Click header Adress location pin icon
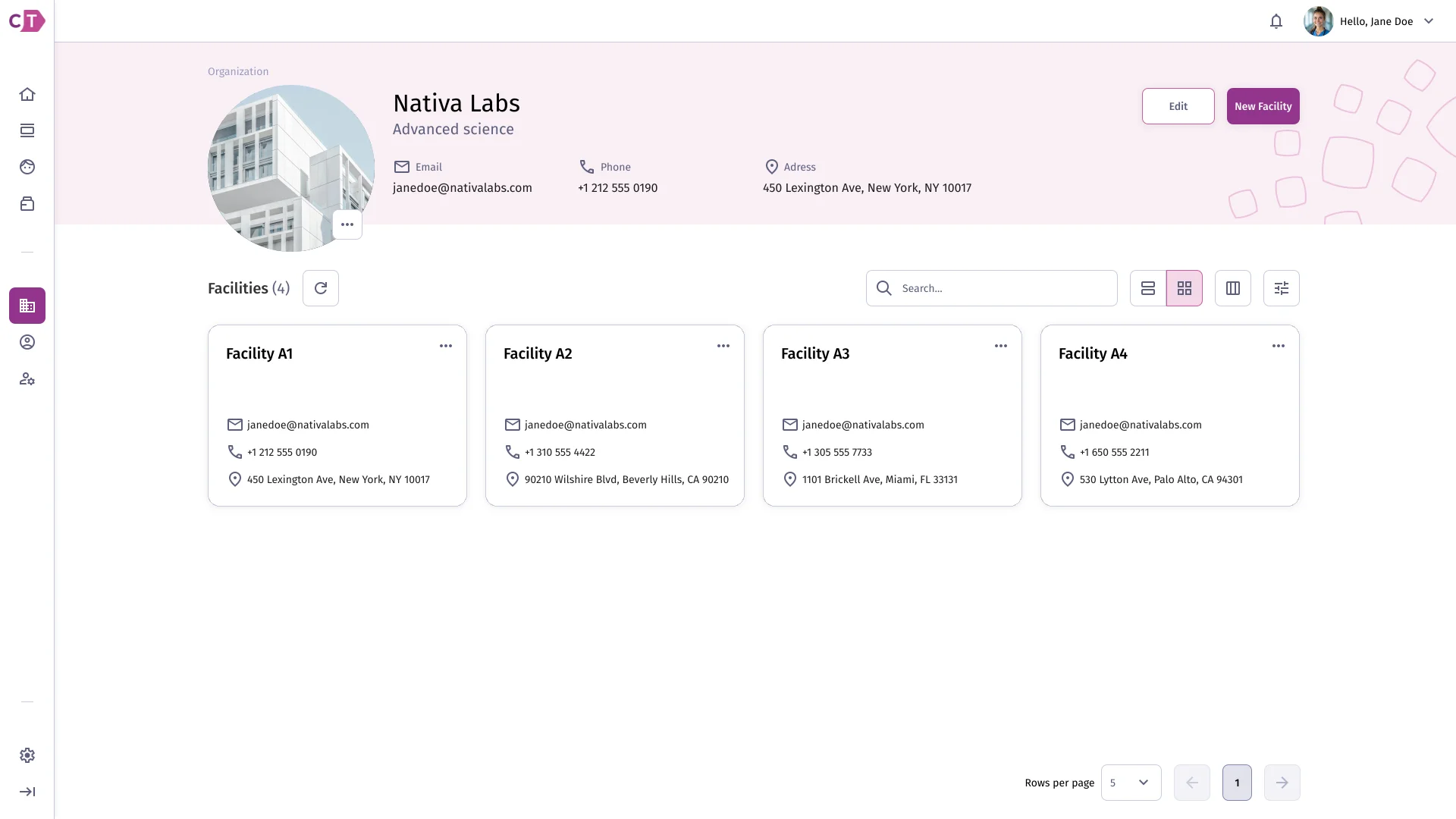 (772, 167)
